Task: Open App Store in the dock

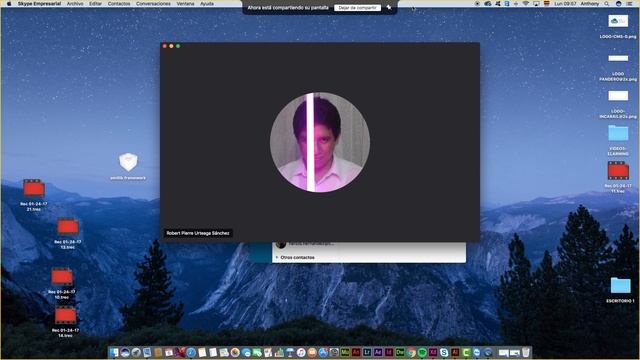Action: click(x=323, y=352)
